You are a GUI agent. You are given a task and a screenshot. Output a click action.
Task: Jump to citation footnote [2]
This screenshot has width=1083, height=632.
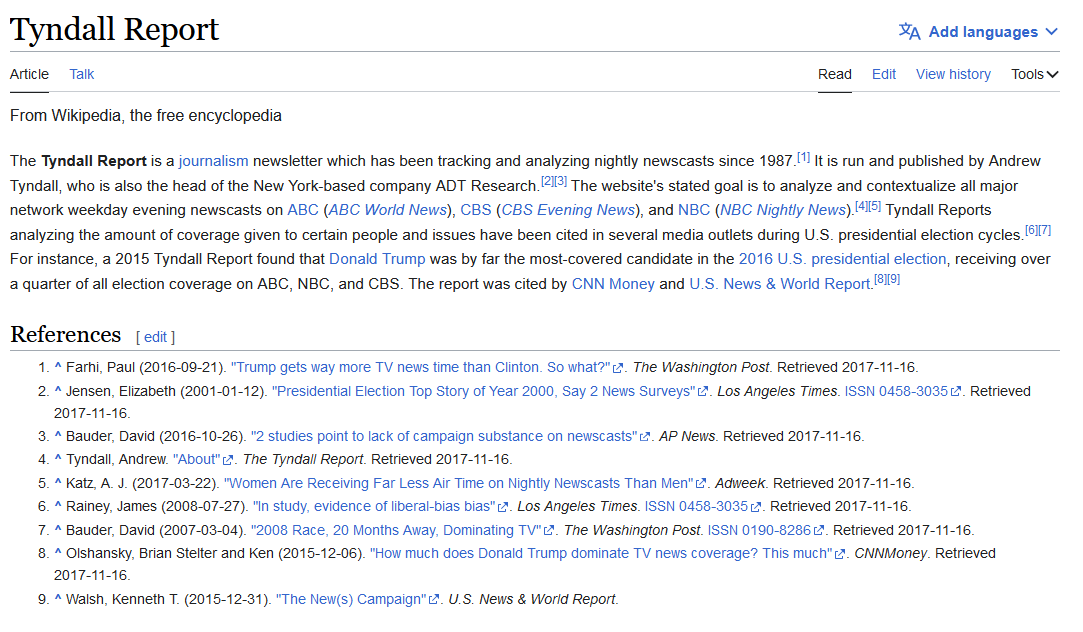pyautogui.click(x=547, y=182)
